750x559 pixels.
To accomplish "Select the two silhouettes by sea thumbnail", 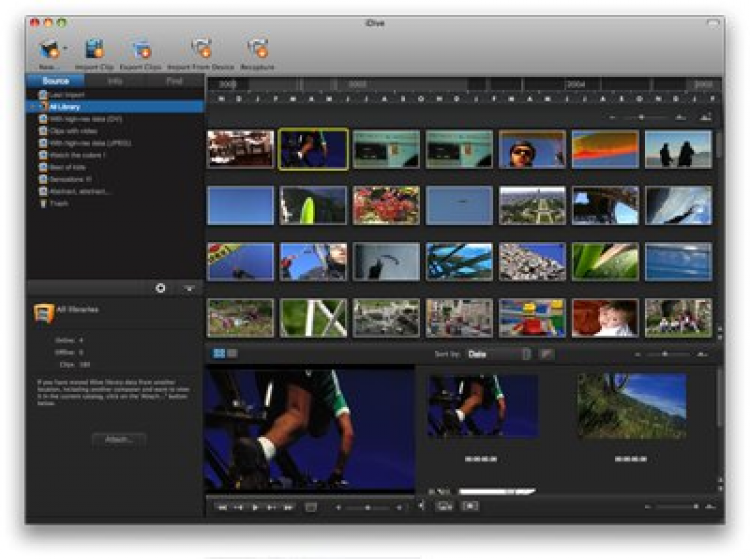I will (x=678, y=149).
